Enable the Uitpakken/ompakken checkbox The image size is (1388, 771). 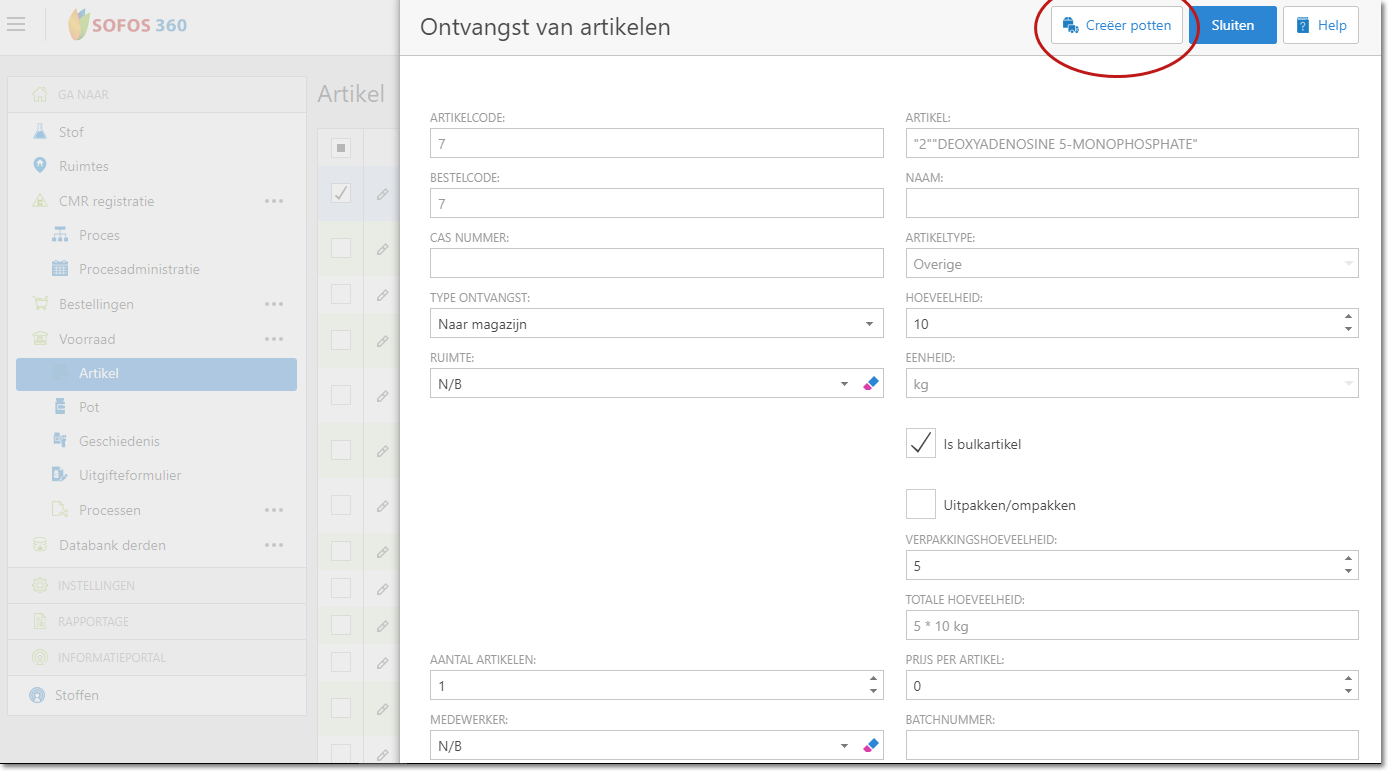tap(920, 504)
